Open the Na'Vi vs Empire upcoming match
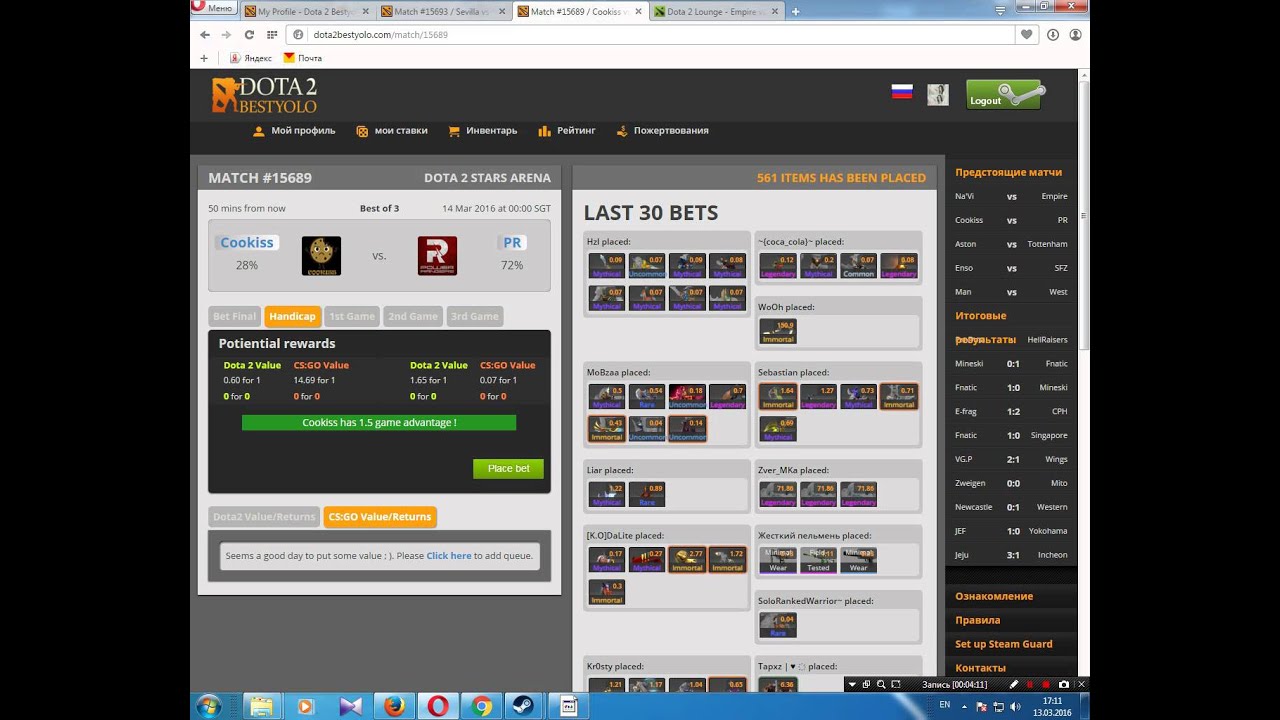1280x720 pixels. click(1011, 196)
